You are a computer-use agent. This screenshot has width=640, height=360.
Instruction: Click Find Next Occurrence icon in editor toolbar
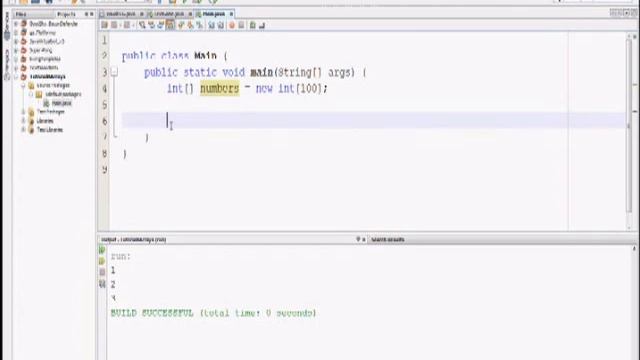click(161, 25)
